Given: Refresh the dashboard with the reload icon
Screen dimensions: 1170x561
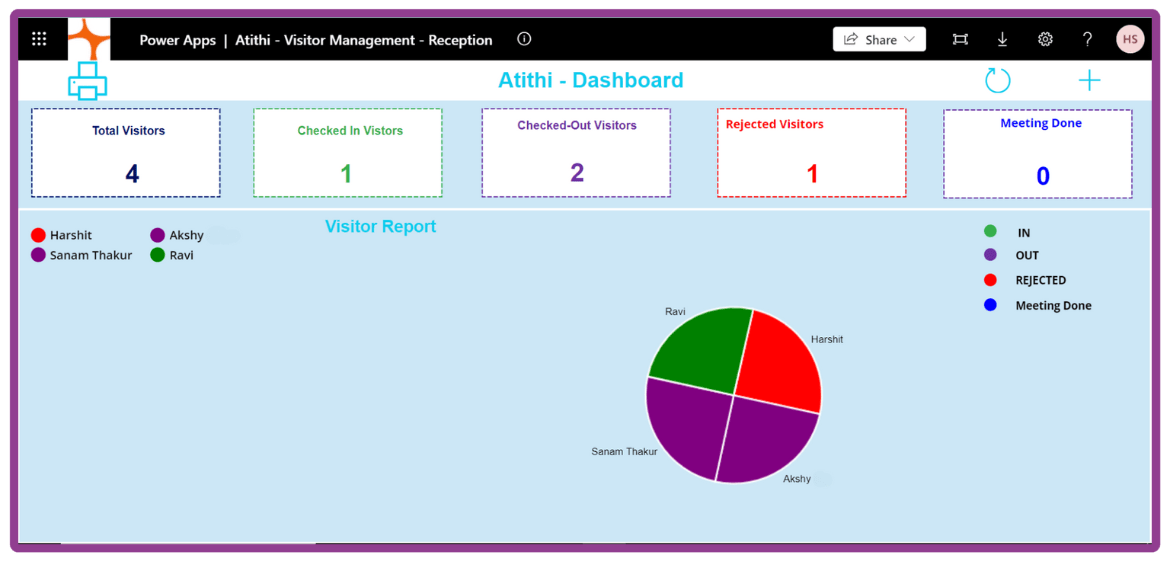Looking at the screenshot, I should (997, 81).
